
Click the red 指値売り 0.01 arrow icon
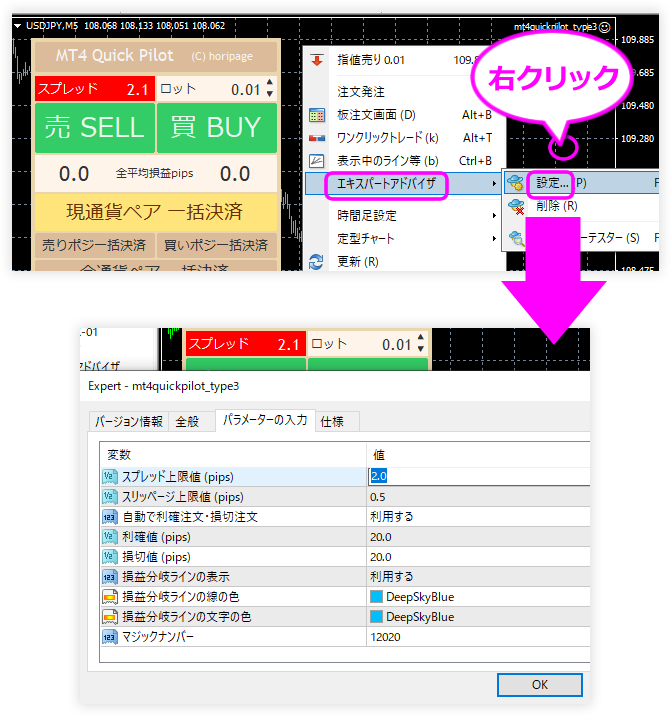[x=317, y=60]
